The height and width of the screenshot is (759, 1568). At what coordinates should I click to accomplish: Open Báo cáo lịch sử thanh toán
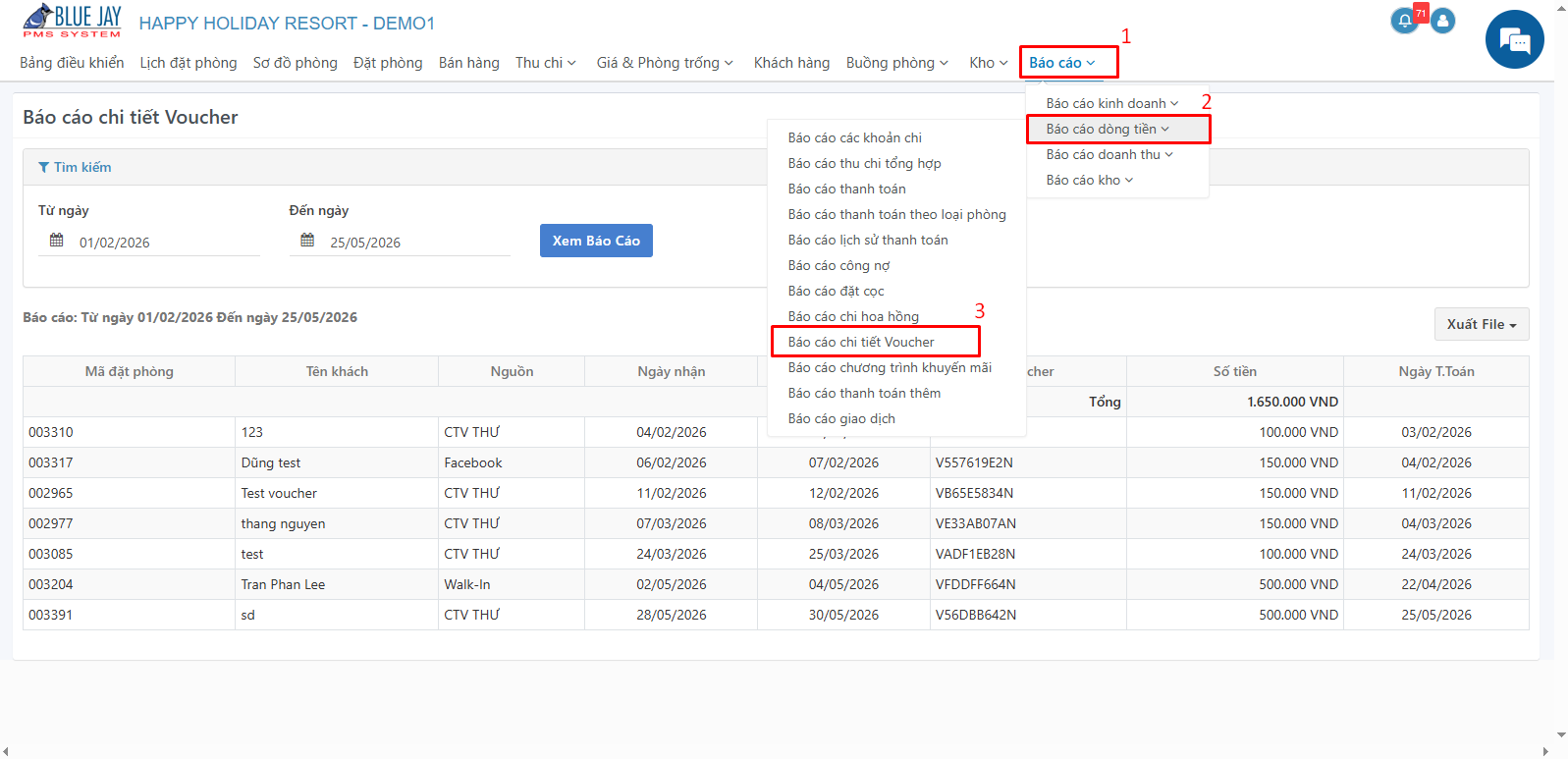point(868,240)
